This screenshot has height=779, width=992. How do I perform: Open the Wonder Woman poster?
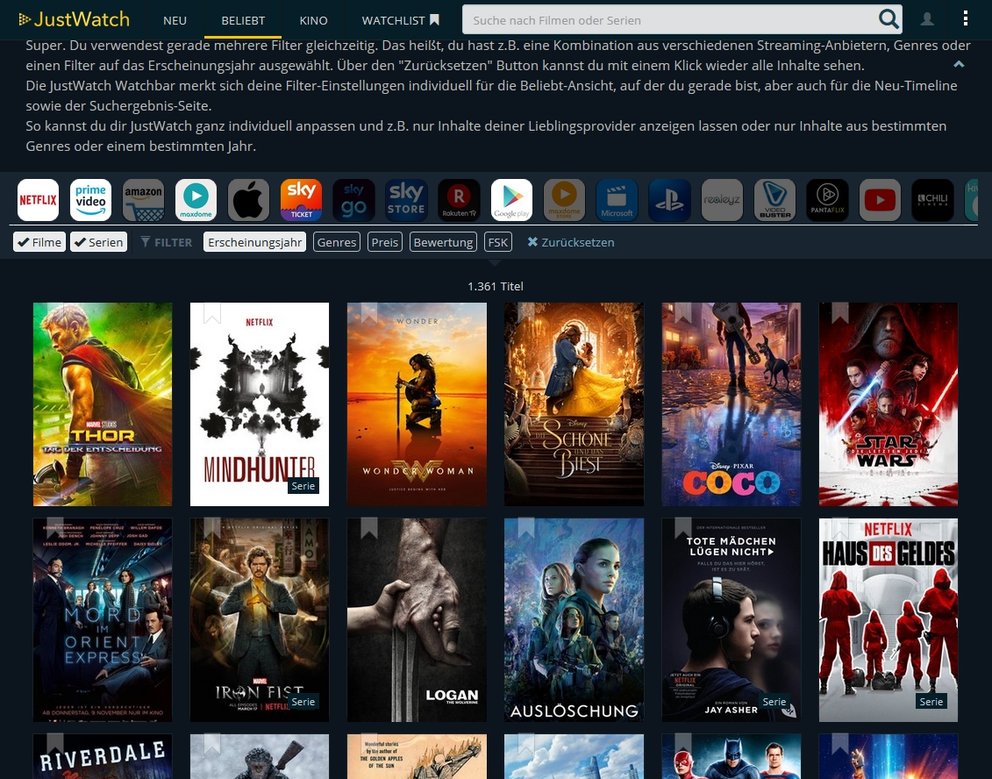click(x=417, y=404)
